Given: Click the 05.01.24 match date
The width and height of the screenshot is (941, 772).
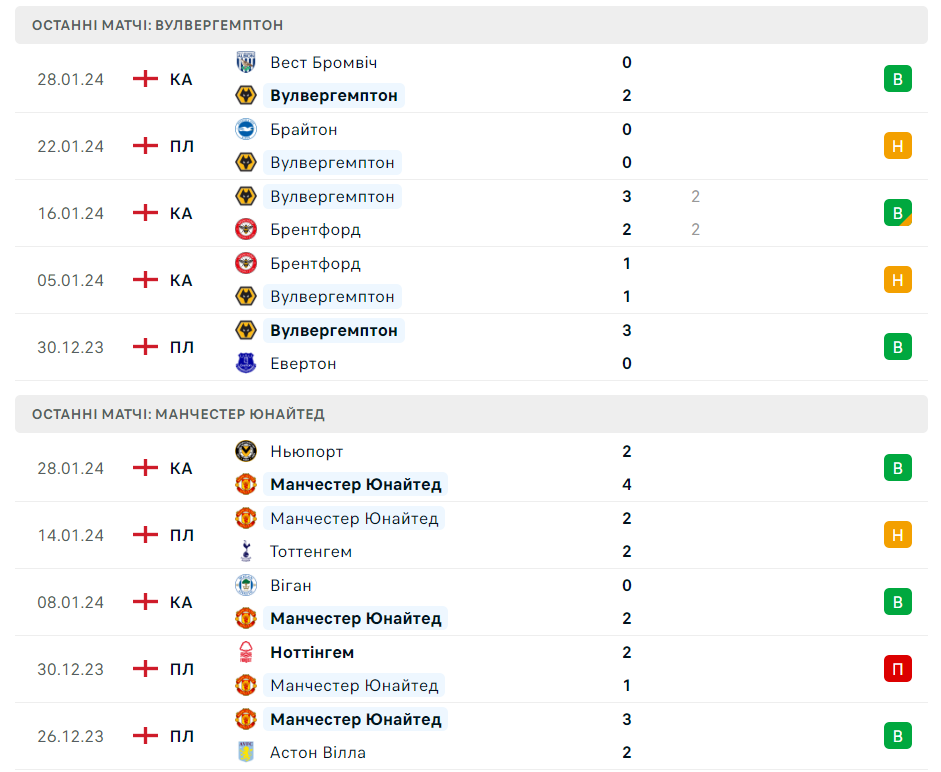Looking at the screenshot, I should [x=71, y=280].
